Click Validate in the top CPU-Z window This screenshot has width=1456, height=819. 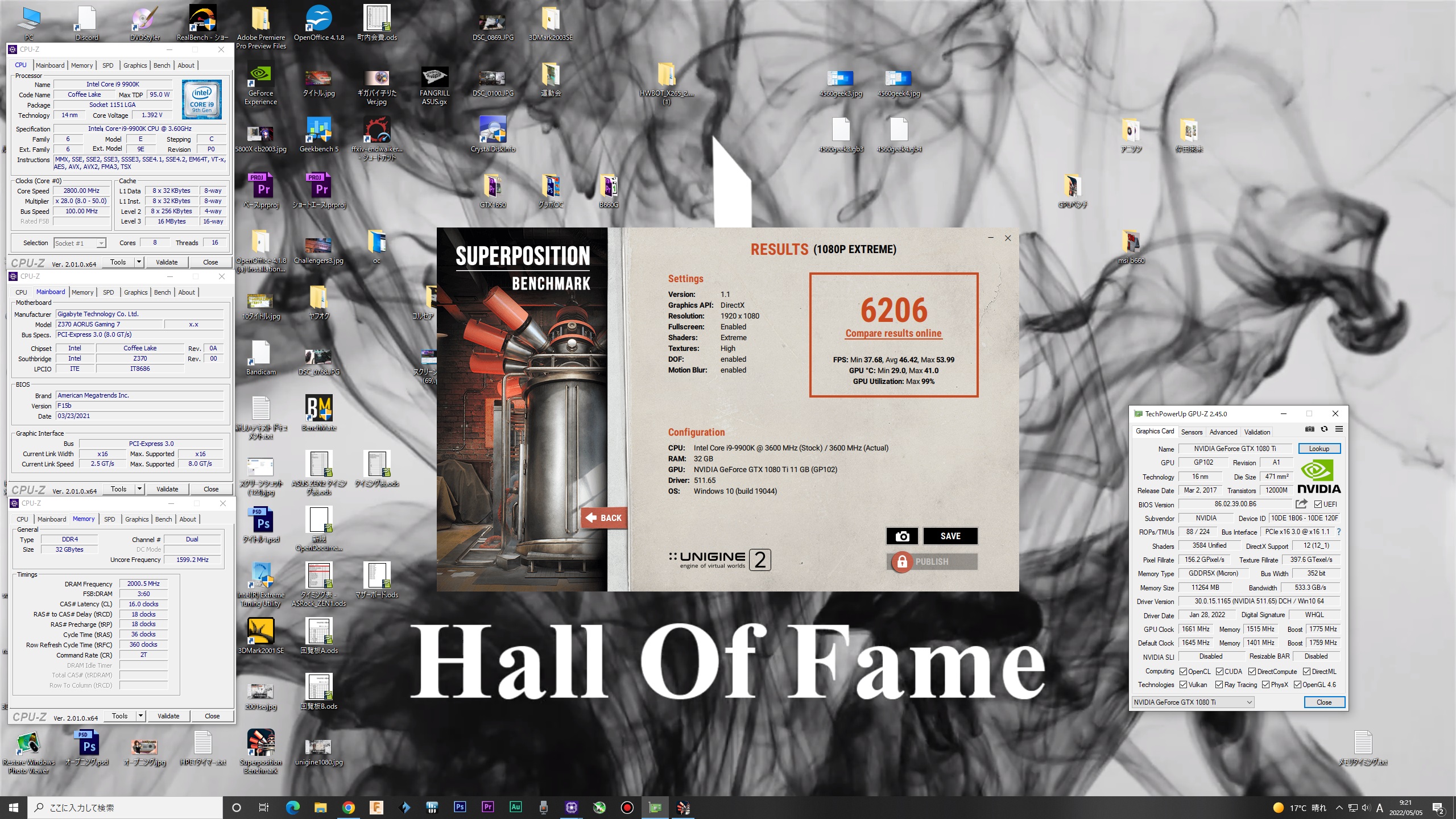tap(167, 262)
